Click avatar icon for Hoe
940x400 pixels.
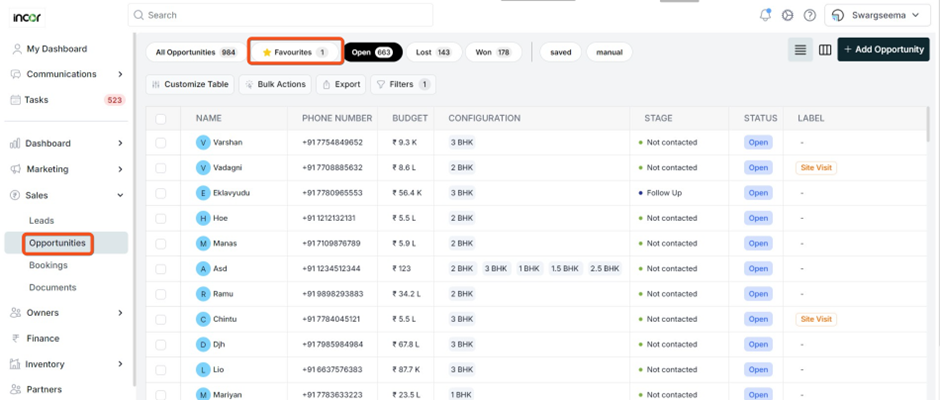(x=203, y=218)
